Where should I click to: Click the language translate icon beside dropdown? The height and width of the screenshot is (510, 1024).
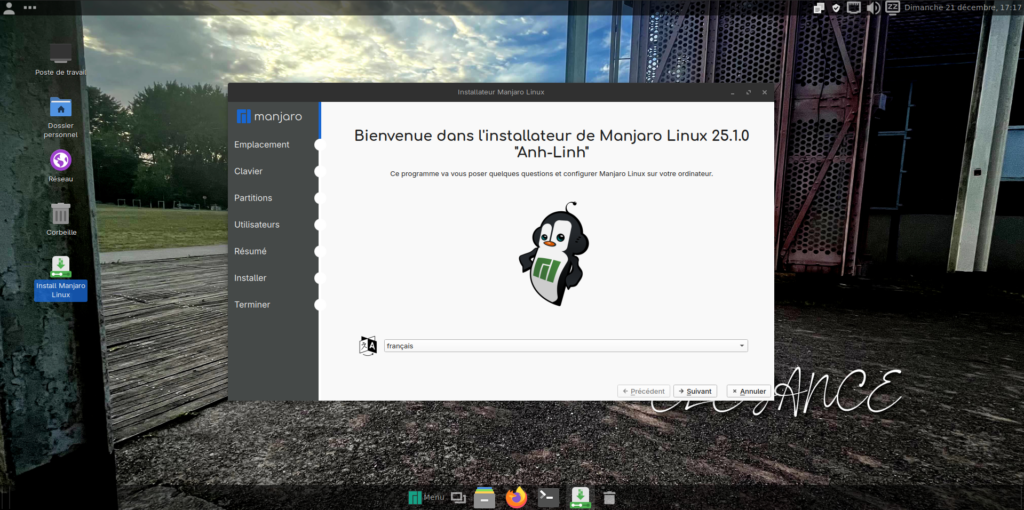368,345
